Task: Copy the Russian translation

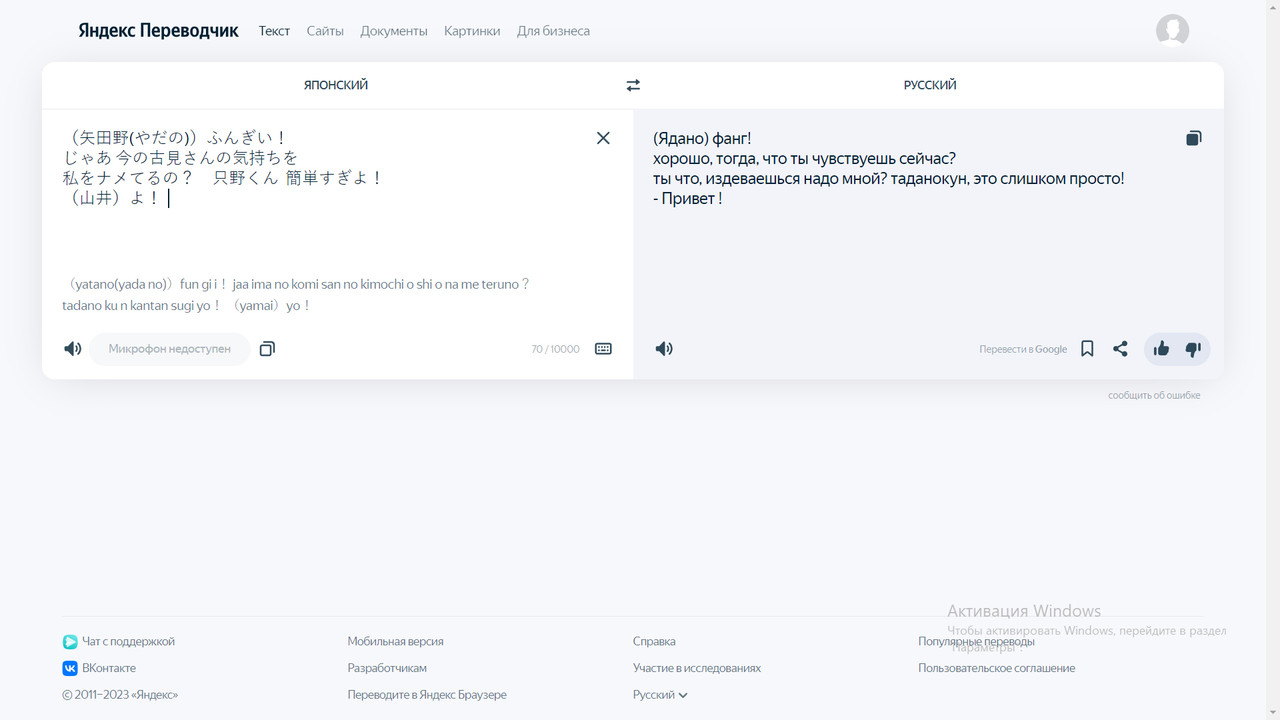Action: [1194, 138]
